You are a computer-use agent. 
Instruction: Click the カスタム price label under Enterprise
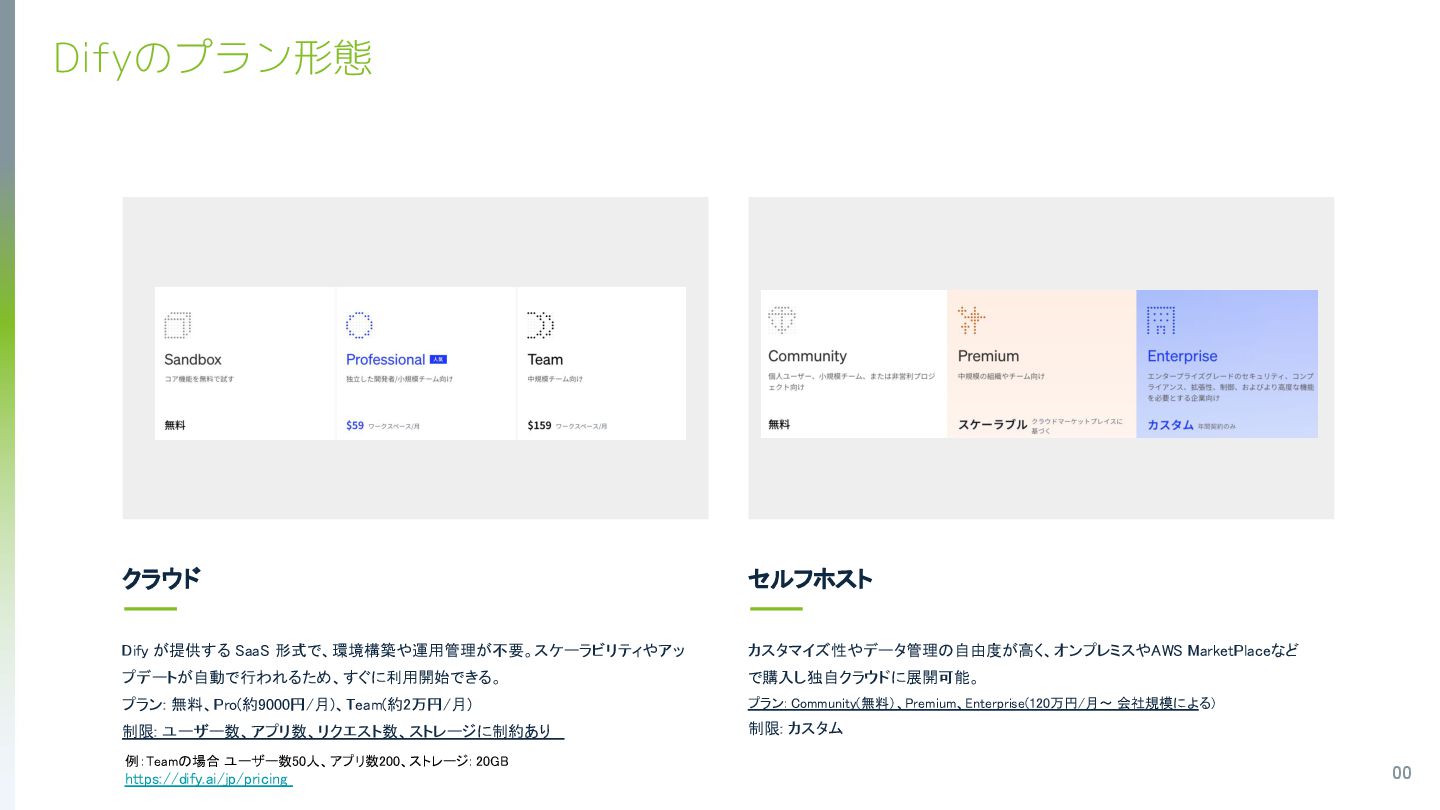click(x=1170, y=424)
